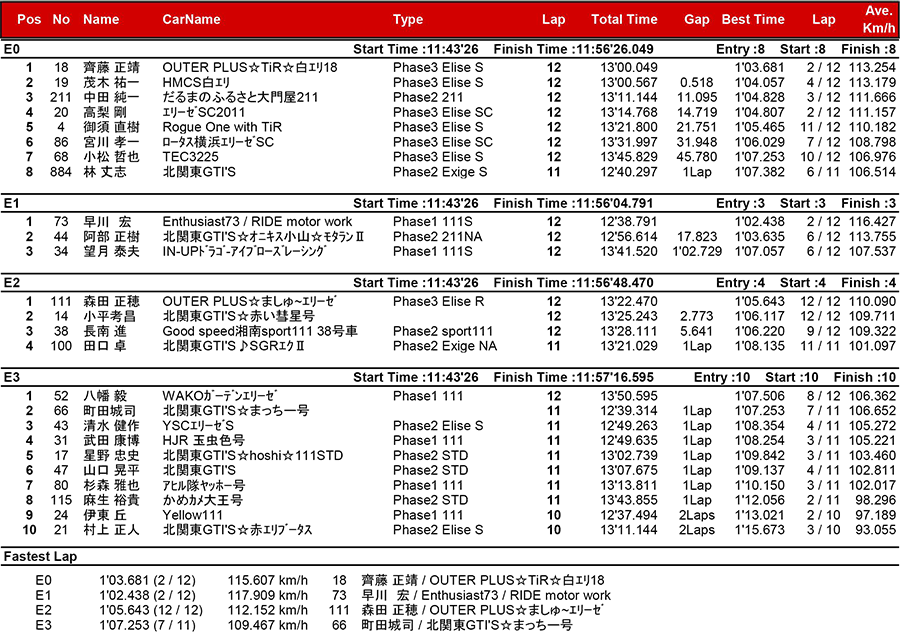Viewport: 900px width, 634px height.
Task: Click fastest lap time '1'05.643 (12 / 12)'
Action: (x=151, y=611)
